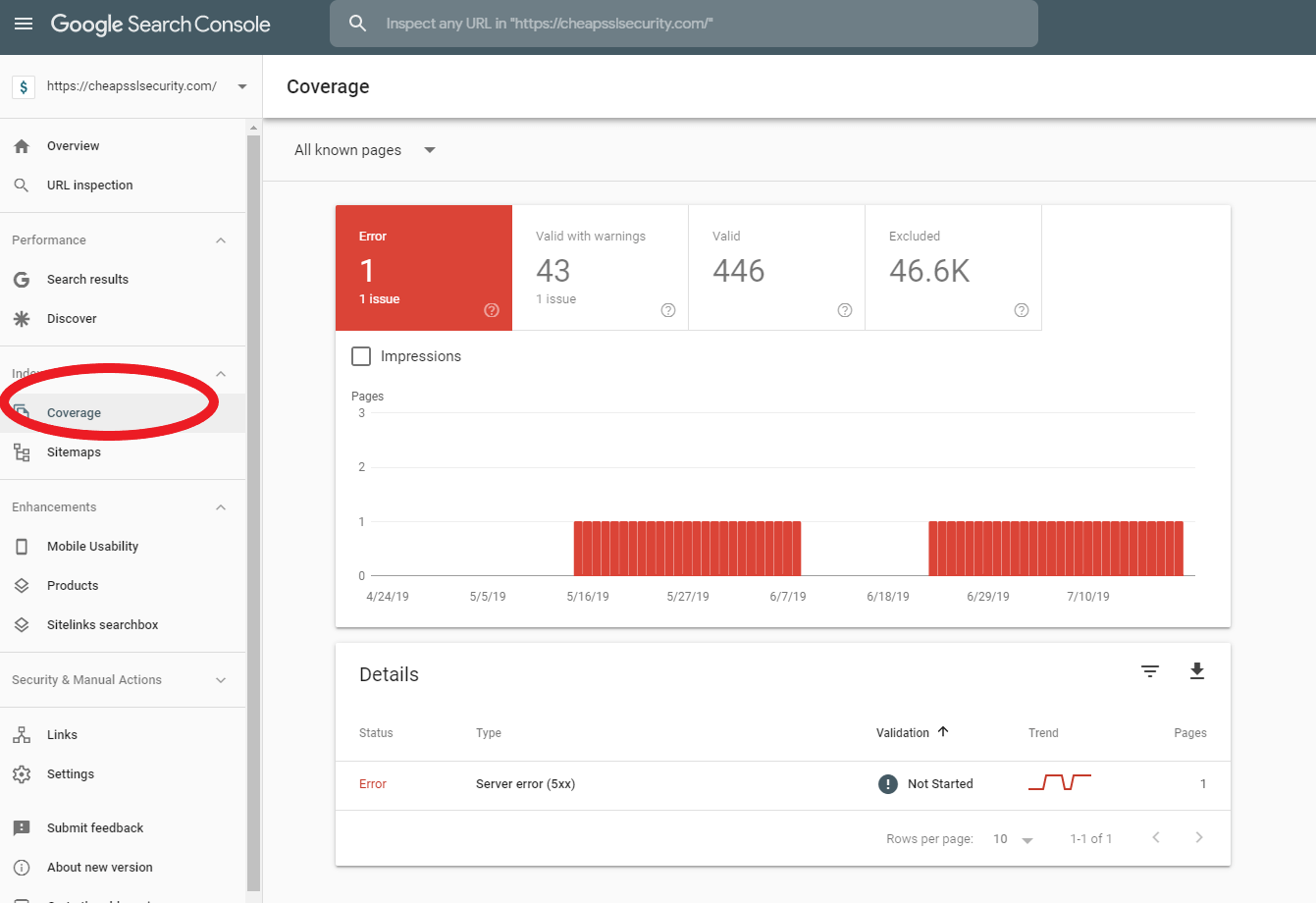The height and width of the screenshot is (903, 1316).
Task: Click the search magnifier icon in URL bar
Action: (x=358, y=24)
